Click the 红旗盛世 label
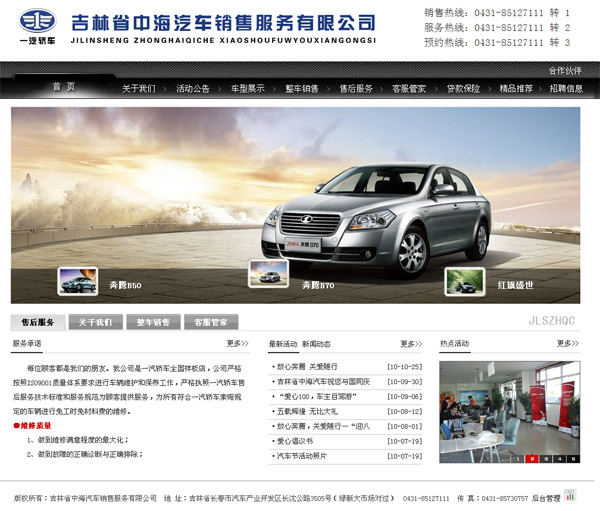600x511 pixels. tap(515, 285)
